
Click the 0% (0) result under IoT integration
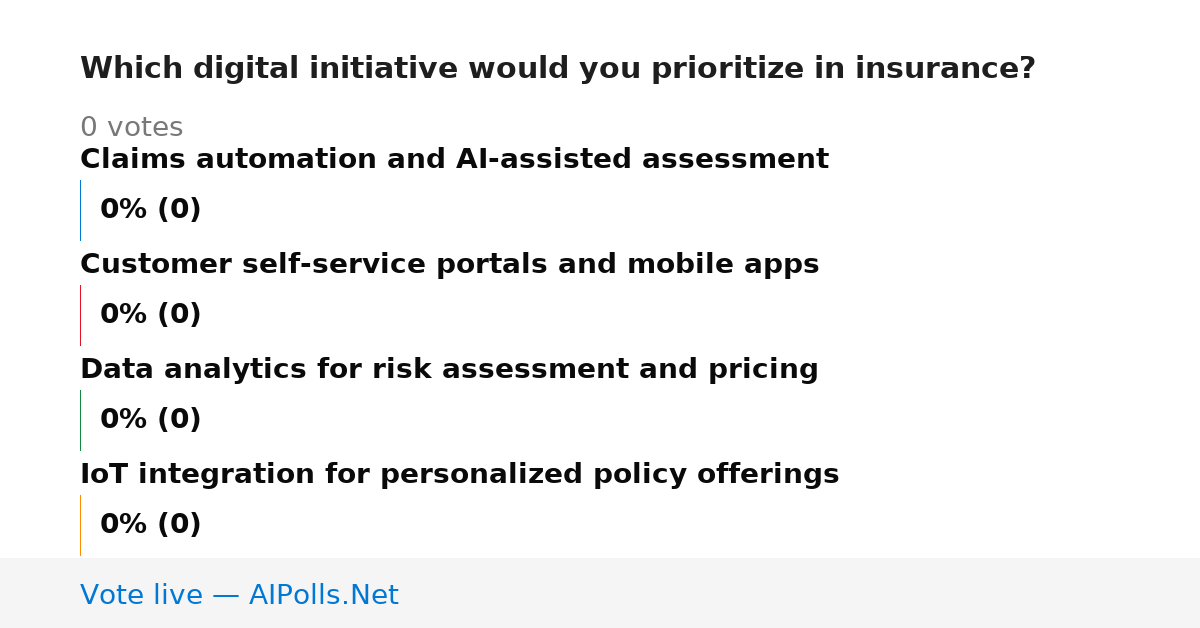pos(150,525)
